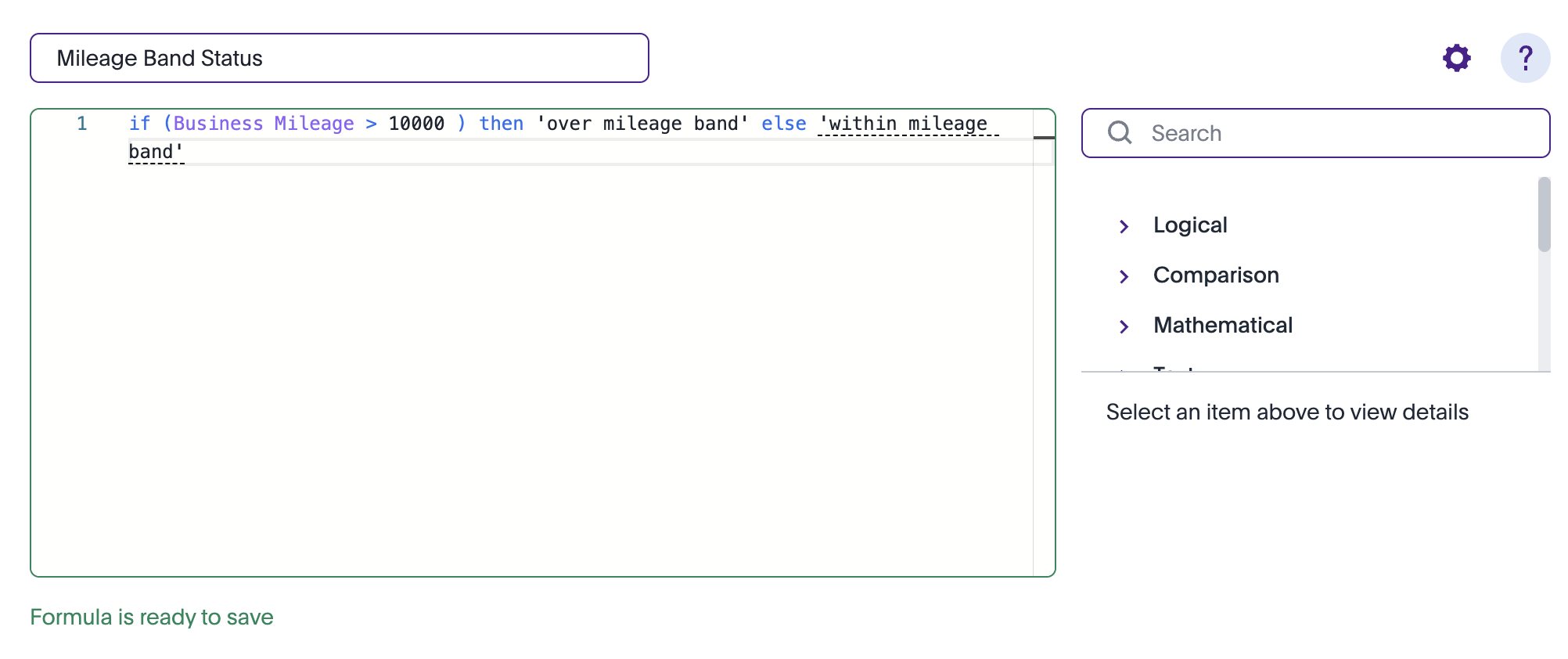The image size is (1568, 659).
Task: Expand the Mathematical category chevron
Action: click(x=1124, y=326)
